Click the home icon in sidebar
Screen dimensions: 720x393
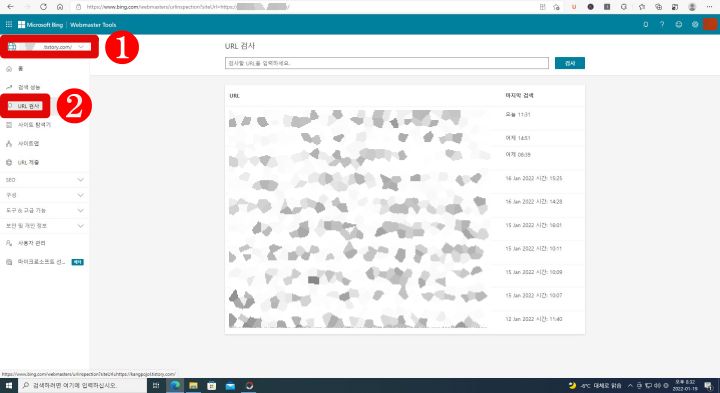click(x=9, y=68)
